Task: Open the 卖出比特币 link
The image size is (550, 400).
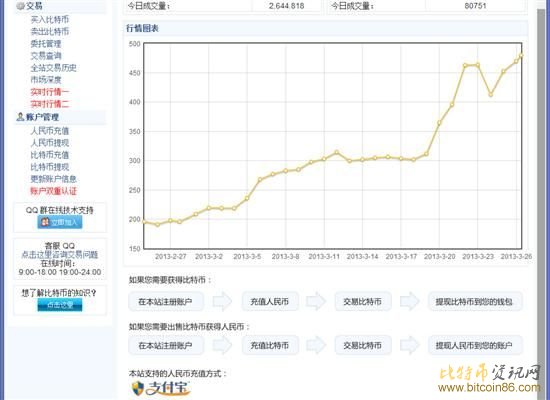Action: (49, 32)
